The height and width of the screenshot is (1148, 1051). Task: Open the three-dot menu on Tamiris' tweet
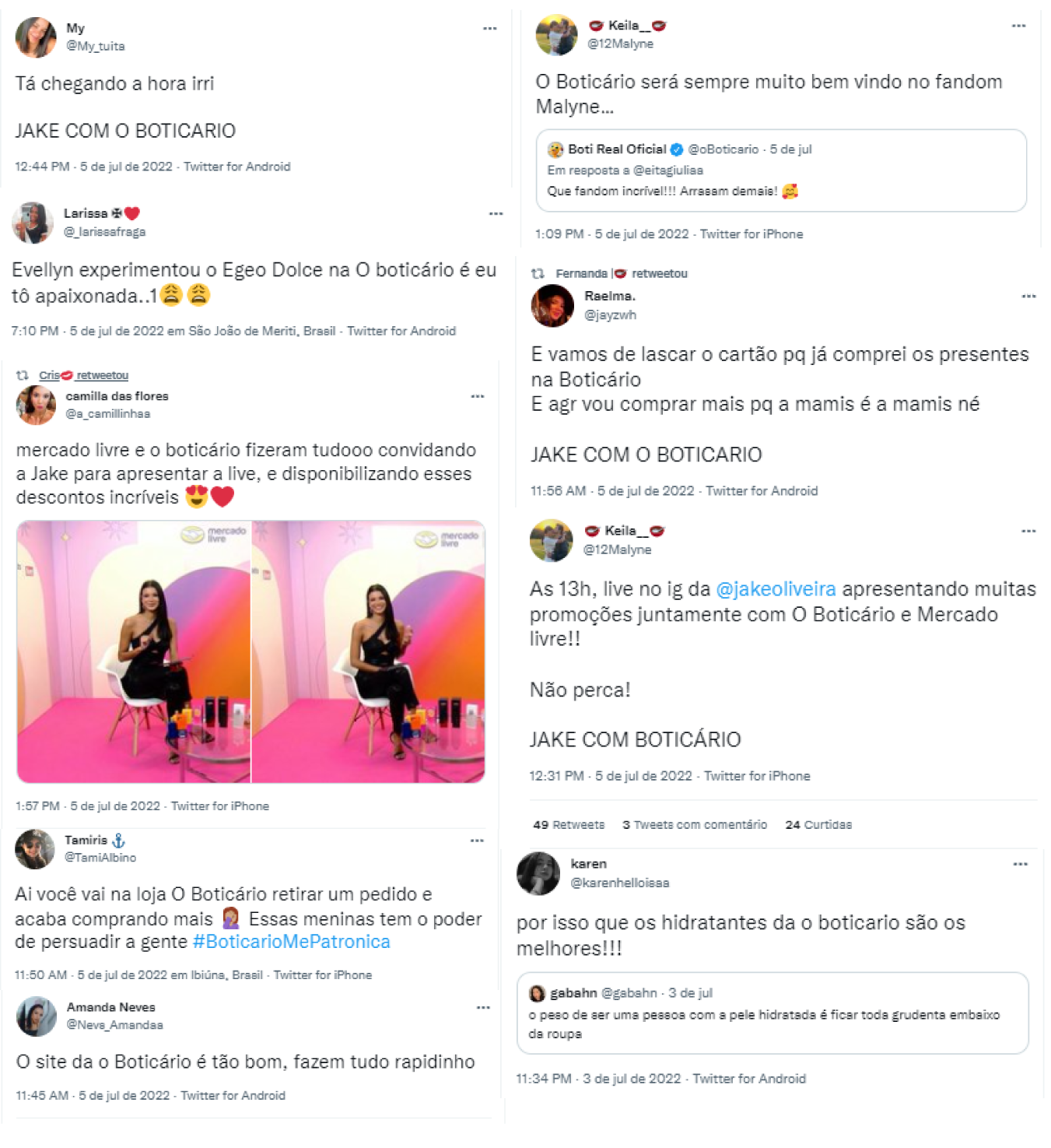click(477, 841)
